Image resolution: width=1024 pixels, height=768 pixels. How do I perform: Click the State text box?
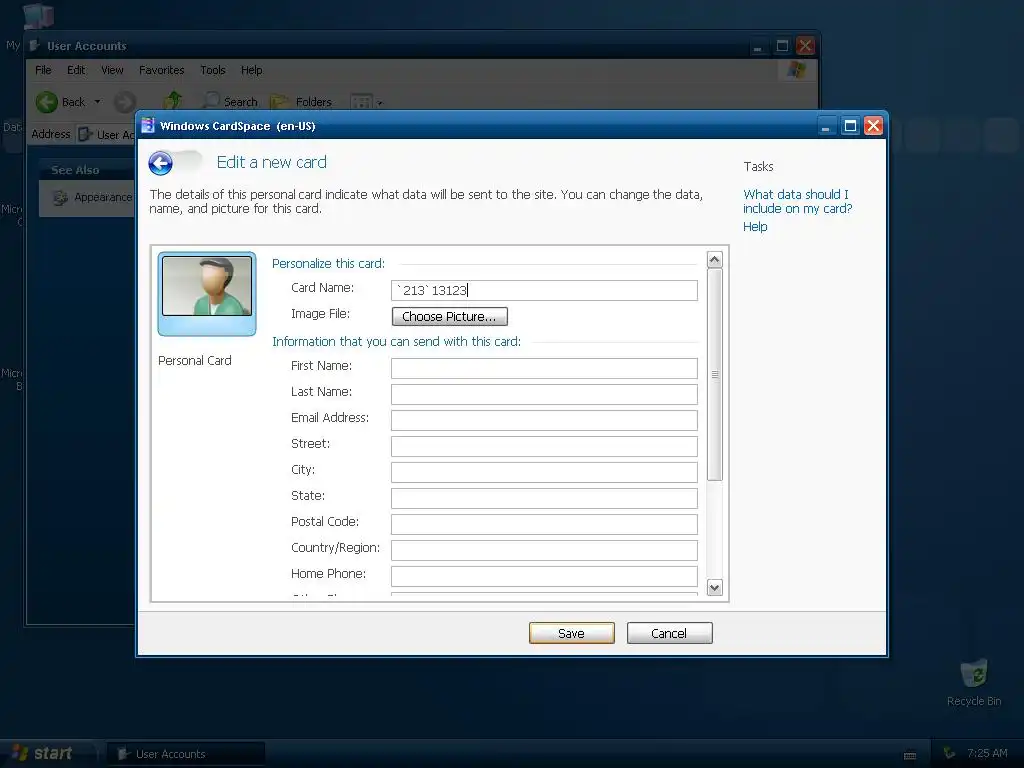[x=544, y=498]
